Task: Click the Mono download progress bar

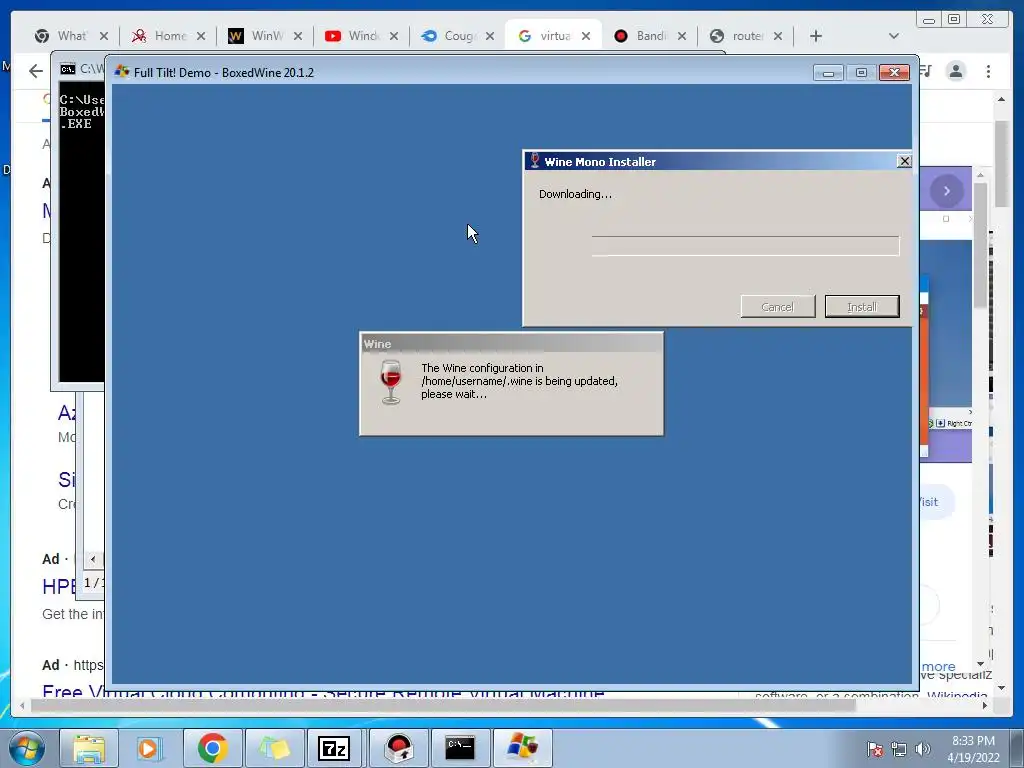Action: coord(745,246)
